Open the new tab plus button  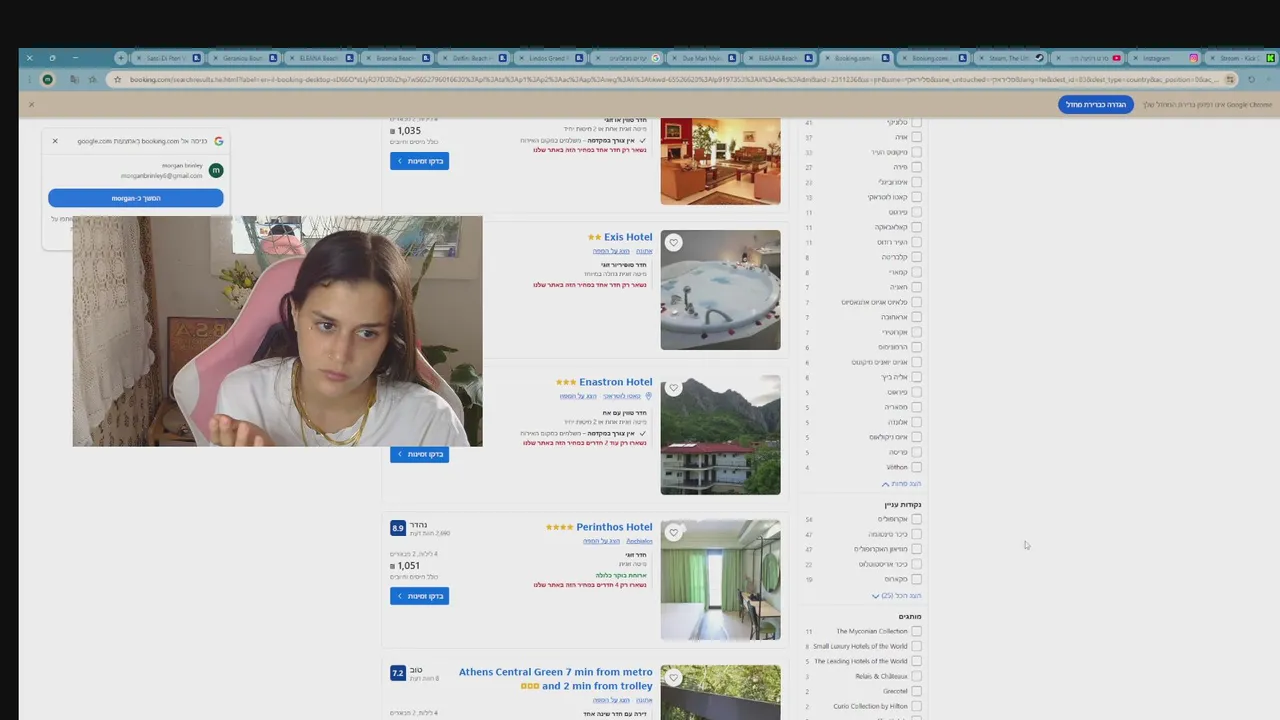121,58
